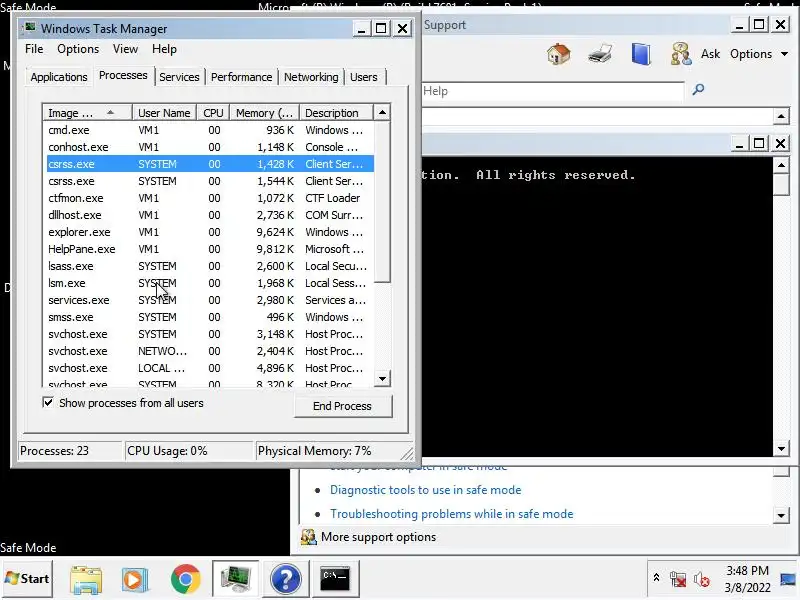Switch to Performance tab

241,77
